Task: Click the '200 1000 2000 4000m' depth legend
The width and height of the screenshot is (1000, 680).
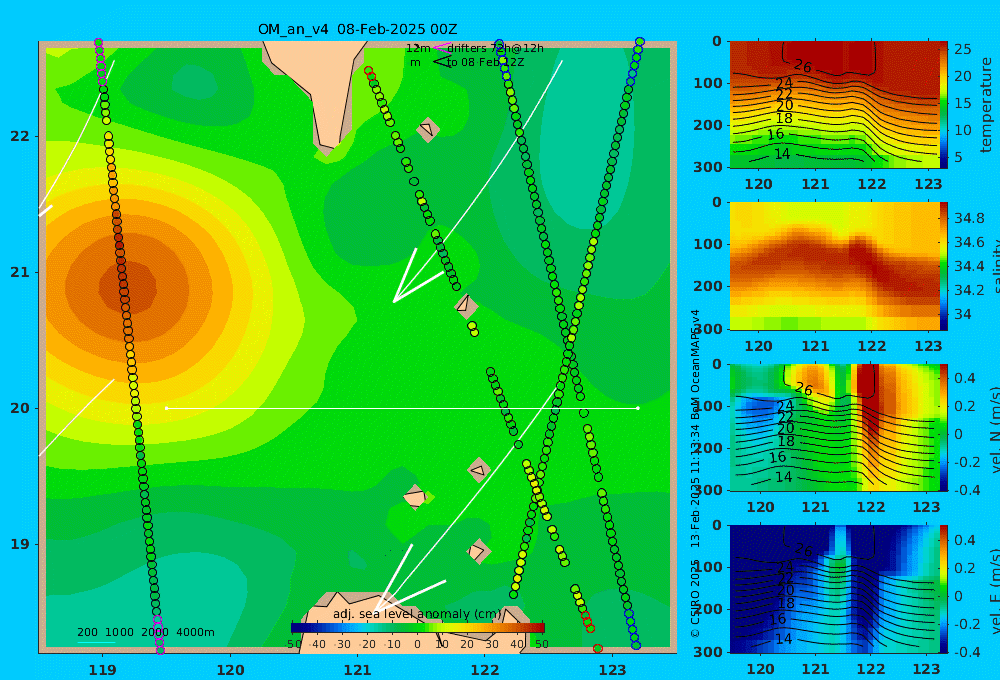Action: [145, 632]
